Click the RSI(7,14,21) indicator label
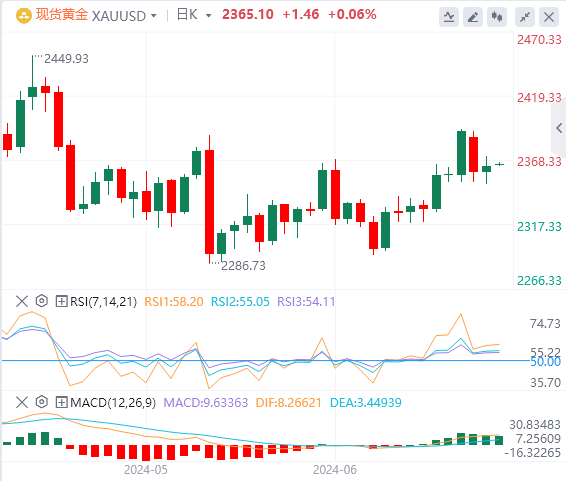The height and width of the screenshot is (481, 566). [x=104, y=301]
